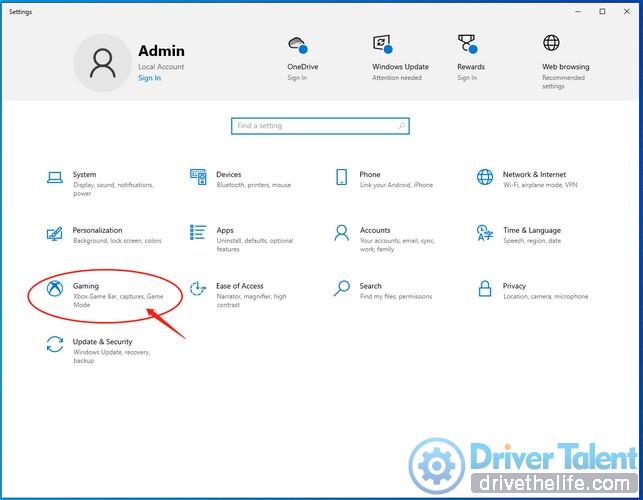Focus the Find a setting search box
Image resolution: width=643 pixels, height=500 pixels.
[320, 126]
